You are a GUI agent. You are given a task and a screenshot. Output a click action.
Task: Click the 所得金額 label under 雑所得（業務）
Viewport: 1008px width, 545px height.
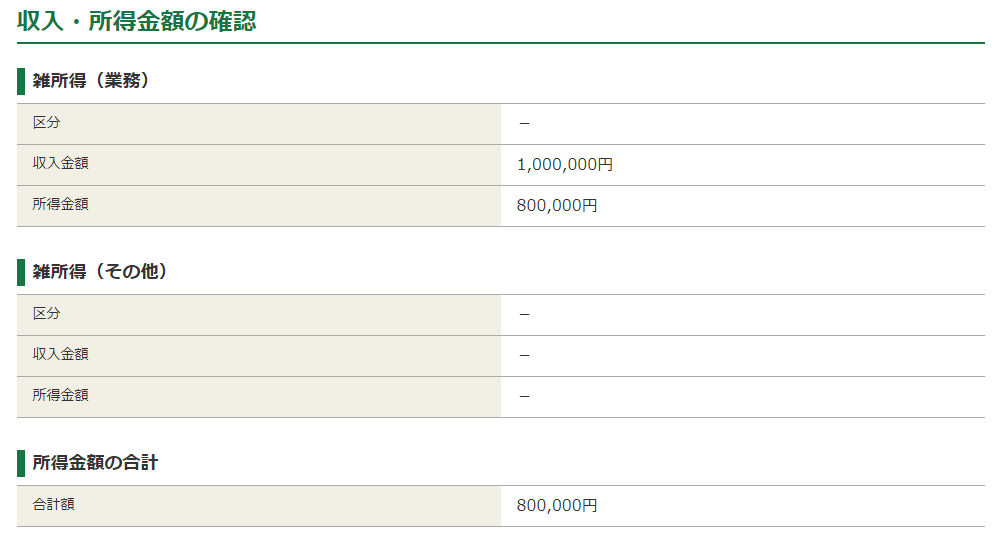60,204
